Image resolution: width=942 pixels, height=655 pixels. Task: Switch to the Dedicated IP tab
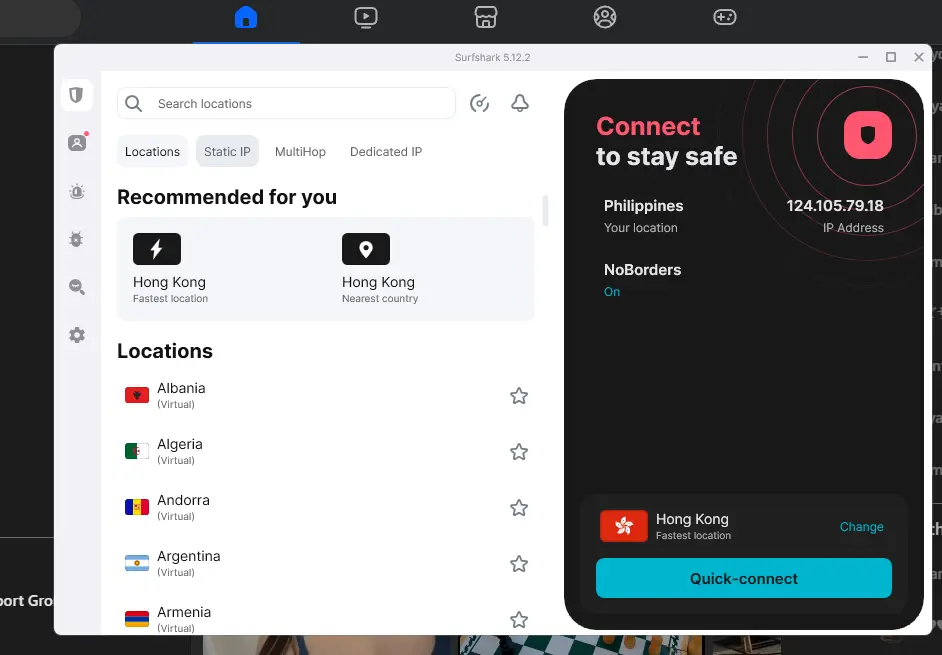click(x=386, y=151)
